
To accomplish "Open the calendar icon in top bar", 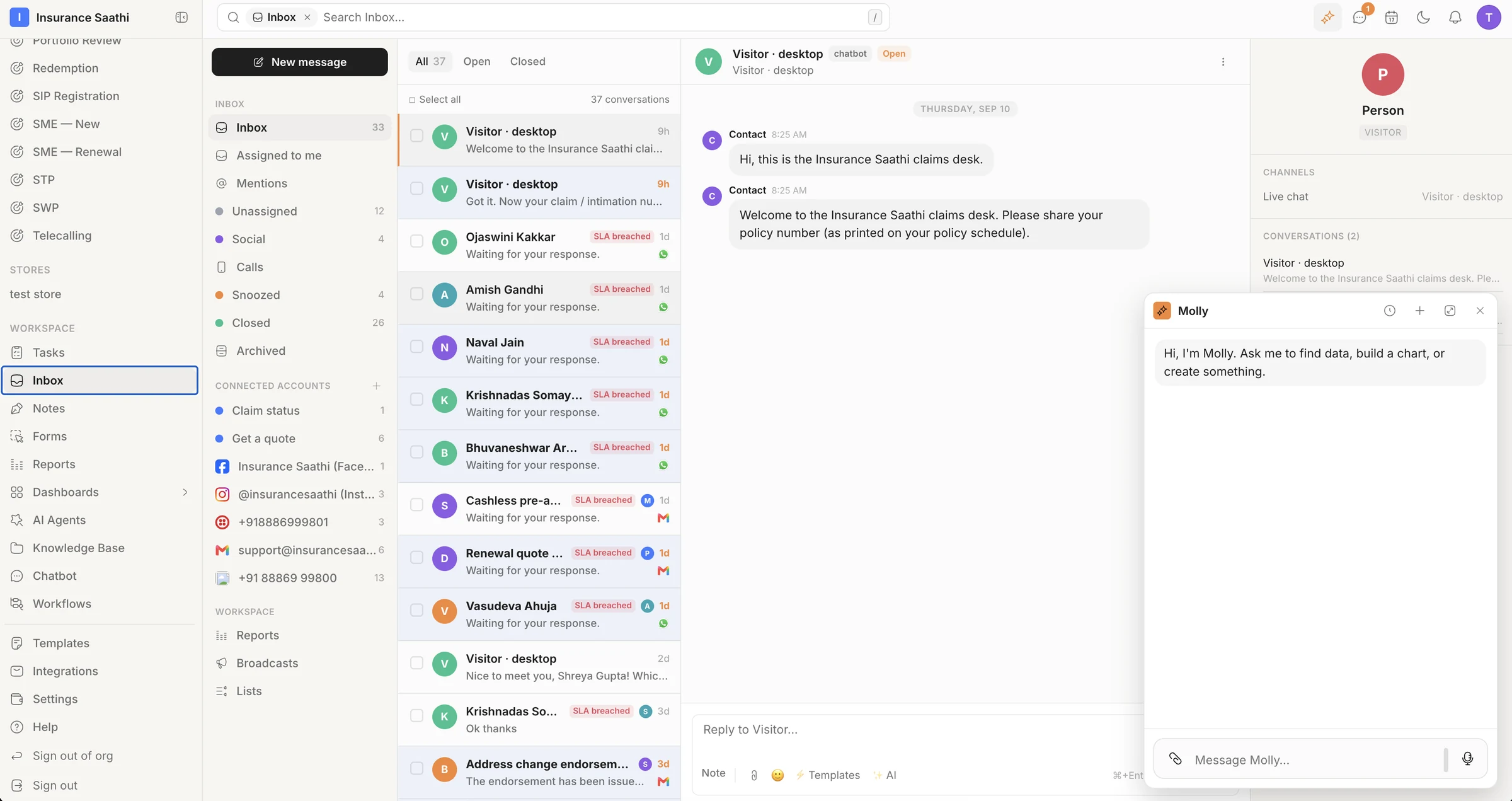I will click(1392, 18).
